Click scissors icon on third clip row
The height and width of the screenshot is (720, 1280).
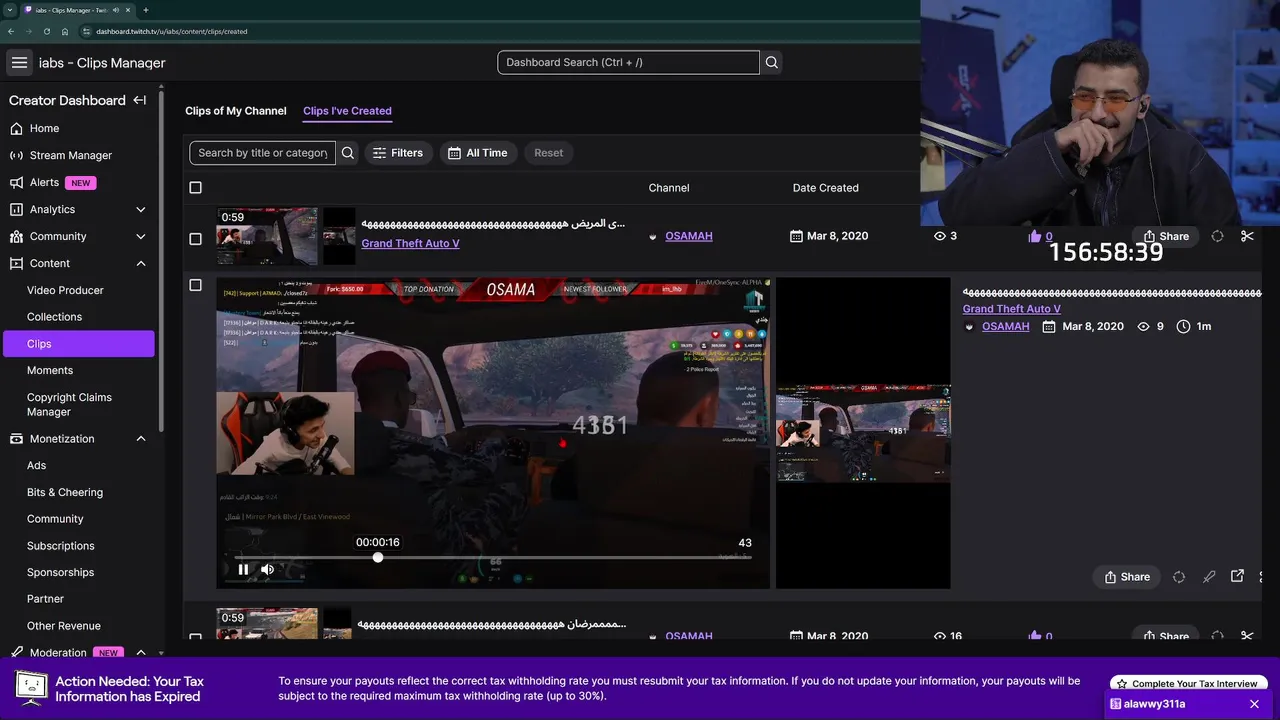[x=1247, y=636]
